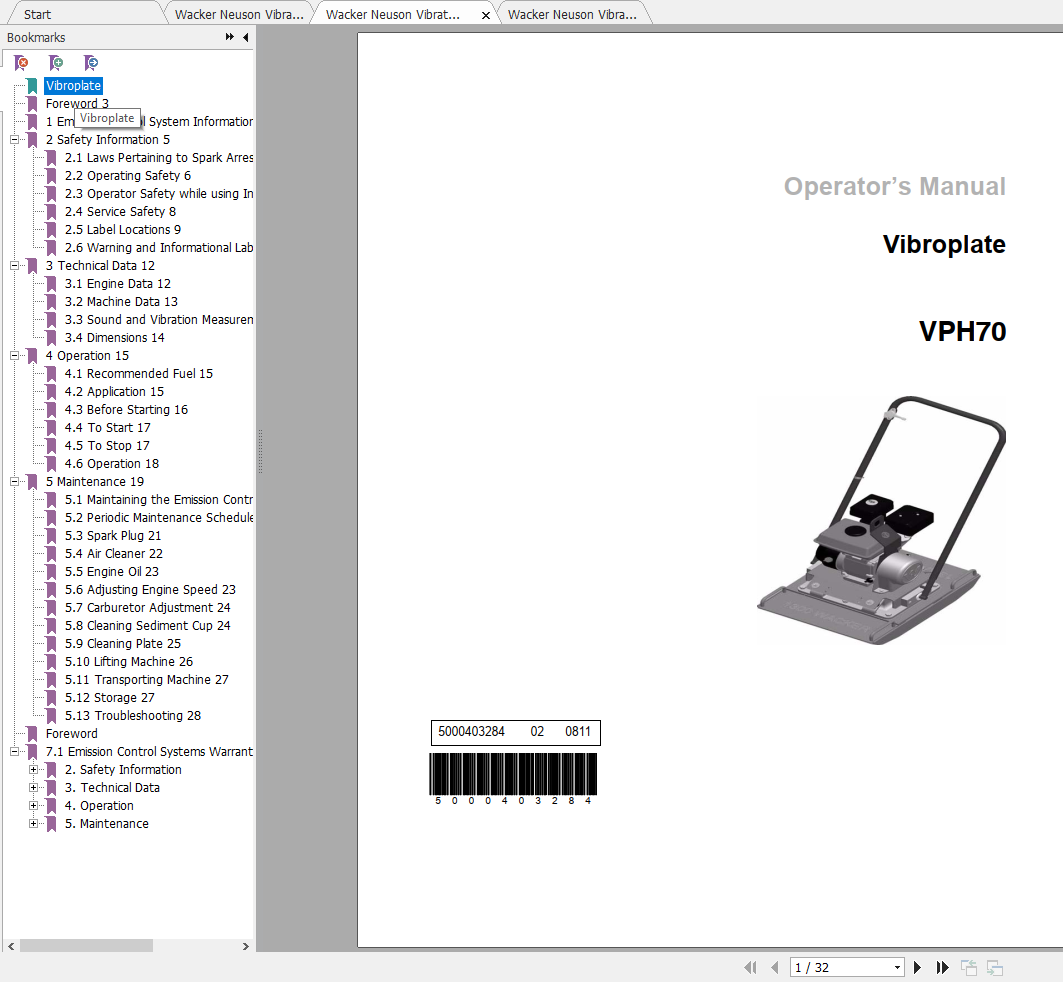Open 4.4 To Start 17 bookmark

click(x=107, y=428)
